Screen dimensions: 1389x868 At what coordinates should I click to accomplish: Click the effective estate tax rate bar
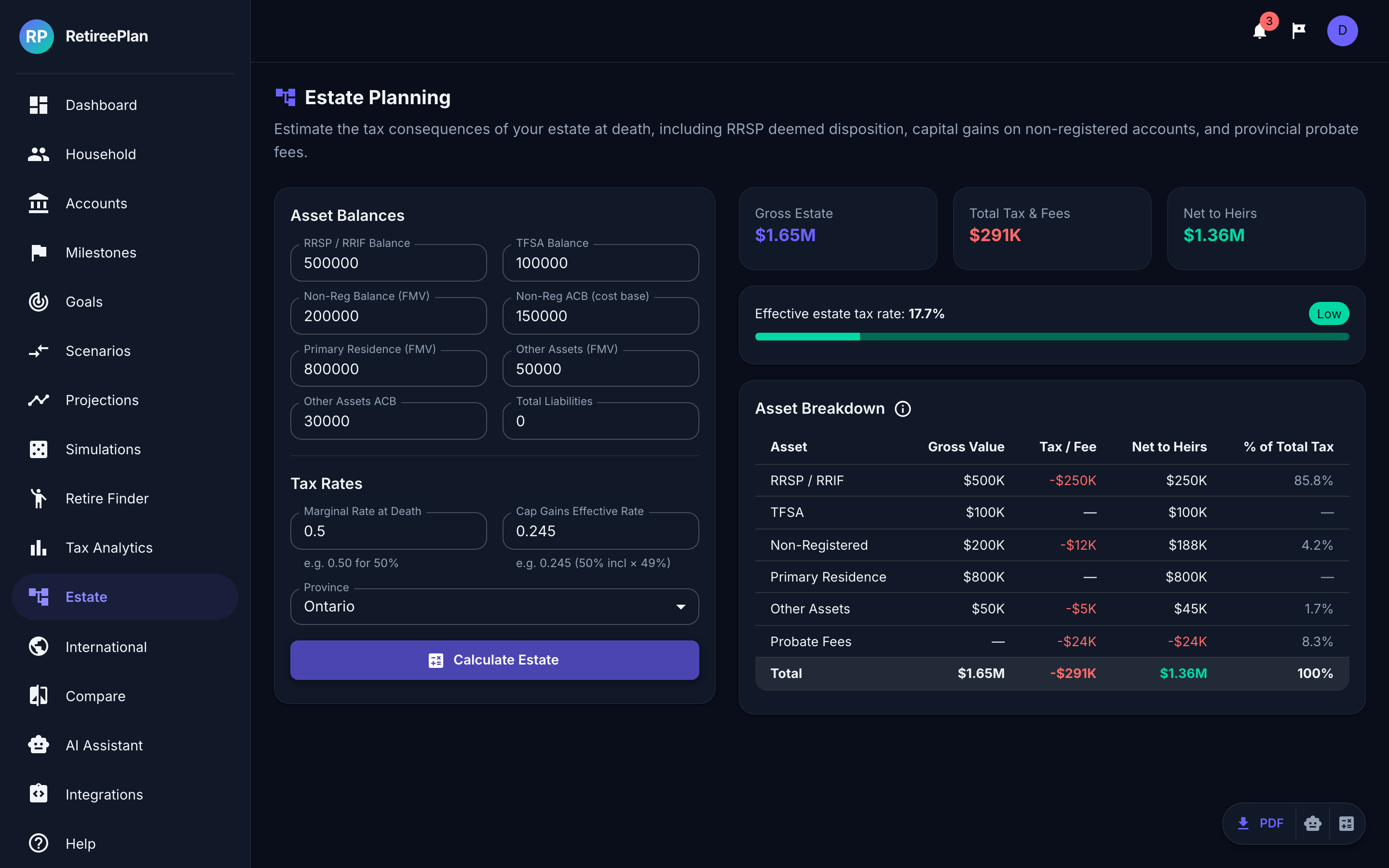[1051, 337]
